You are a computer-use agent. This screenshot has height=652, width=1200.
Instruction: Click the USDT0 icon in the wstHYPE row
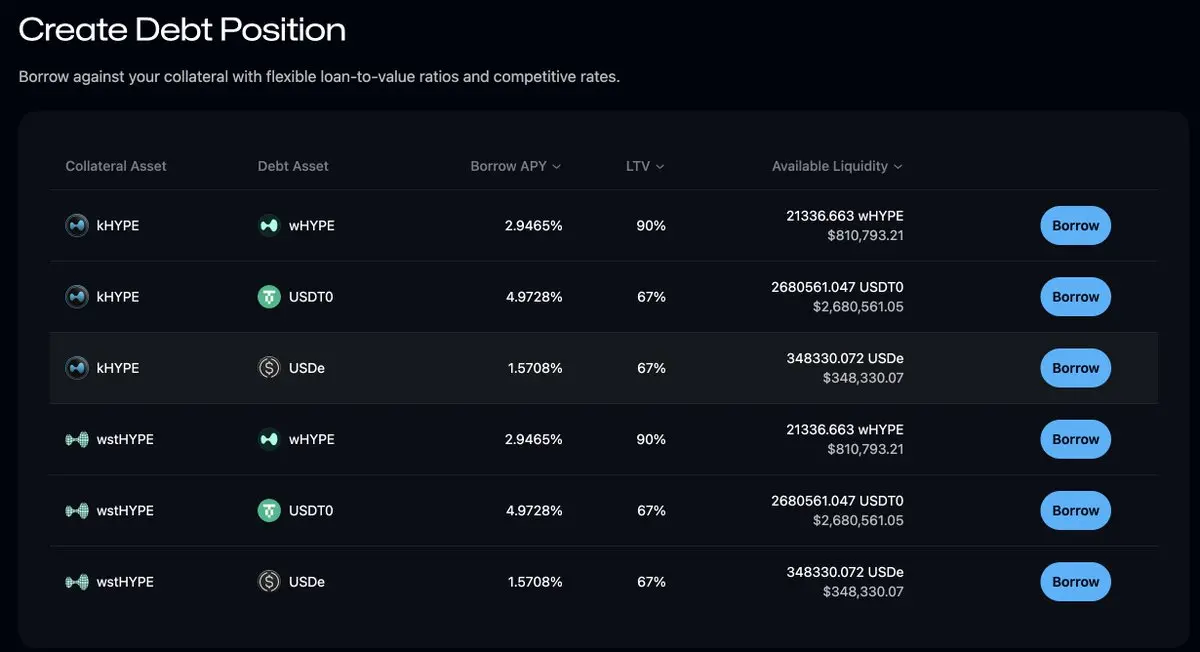click(x=269, y=510)
